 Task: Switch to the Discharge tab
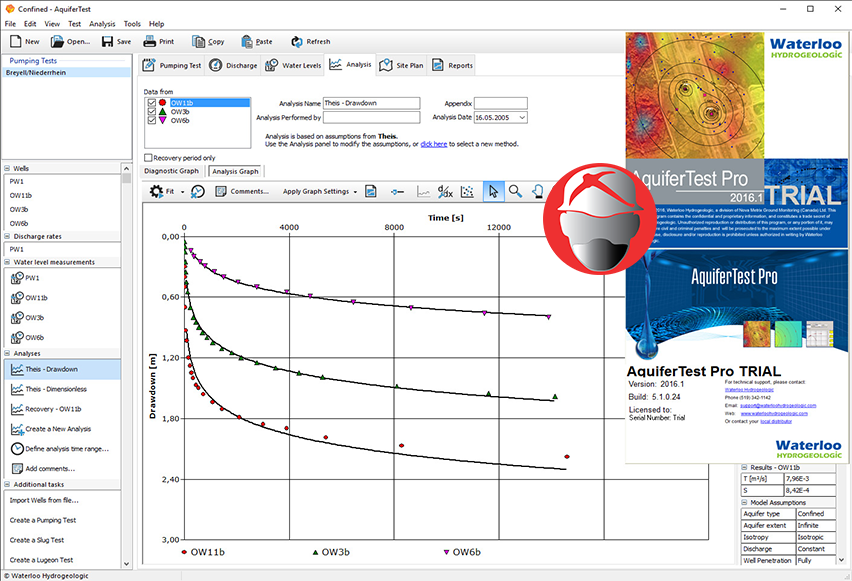pyautogui.click(x=233, y=65)
